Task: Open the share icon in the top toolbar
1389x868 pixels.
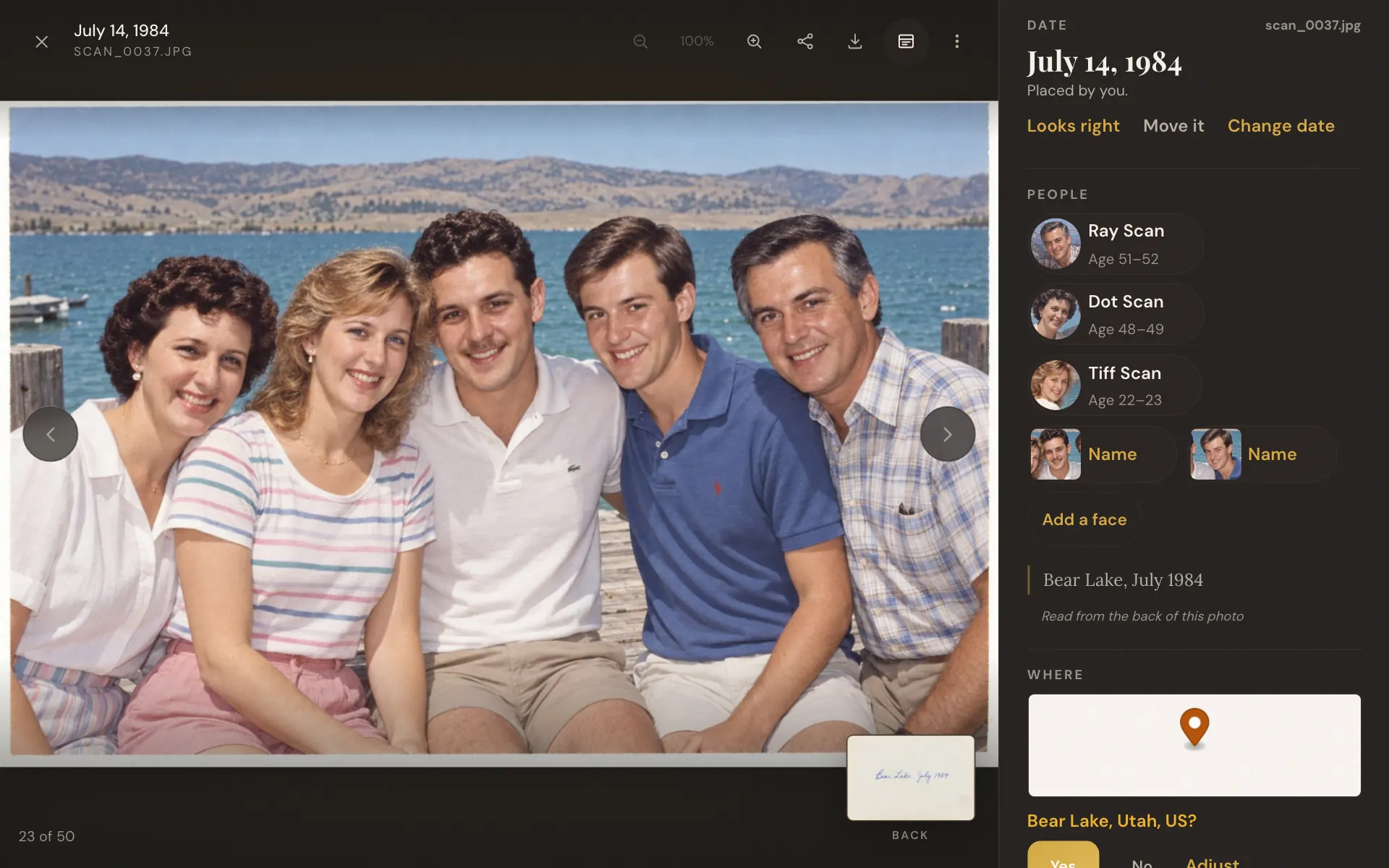Action: coord(805,41)
